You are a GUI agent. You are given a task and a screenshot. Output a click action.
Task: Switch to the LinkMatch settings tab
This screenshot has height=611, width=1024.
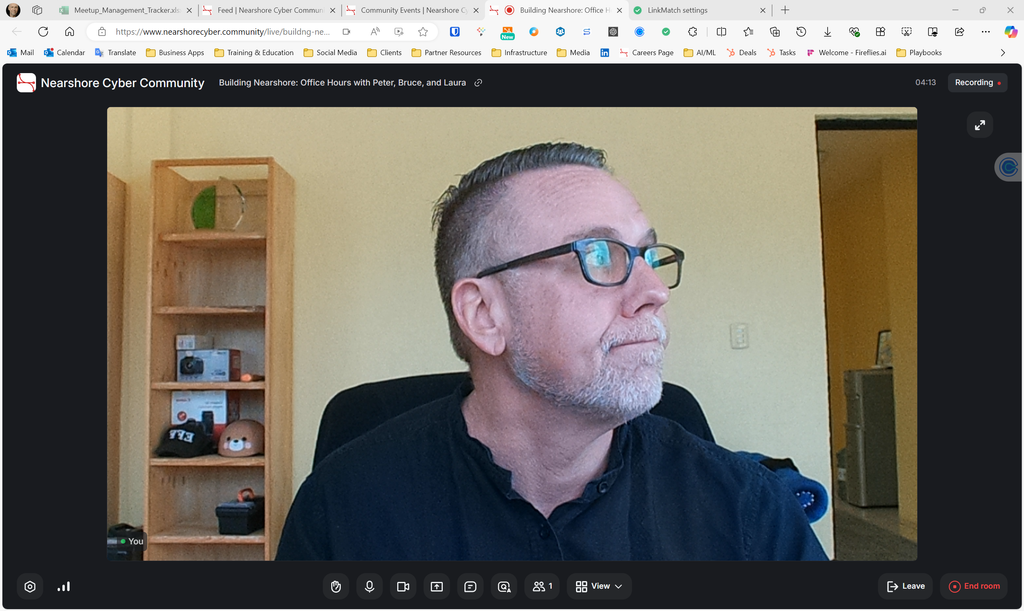click(699, 10)
